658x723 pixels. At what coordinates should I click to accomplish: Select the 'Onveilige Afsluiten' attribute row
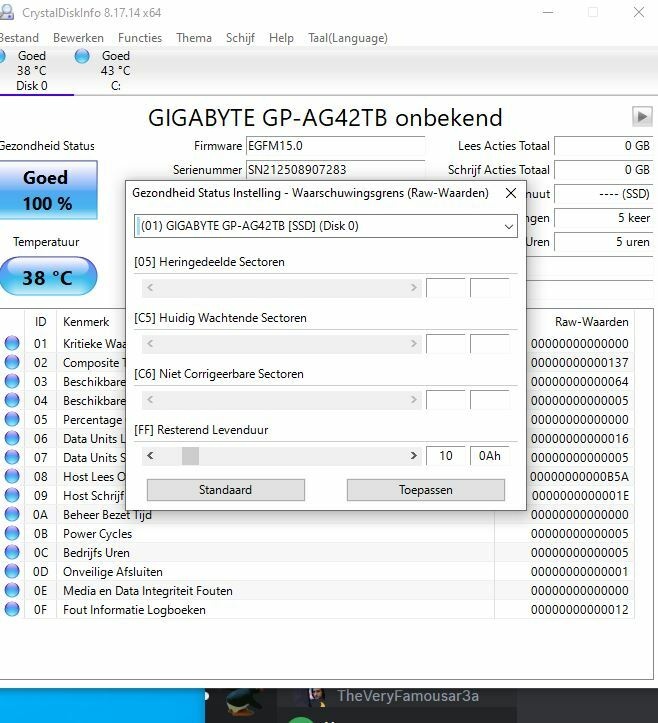317,571
